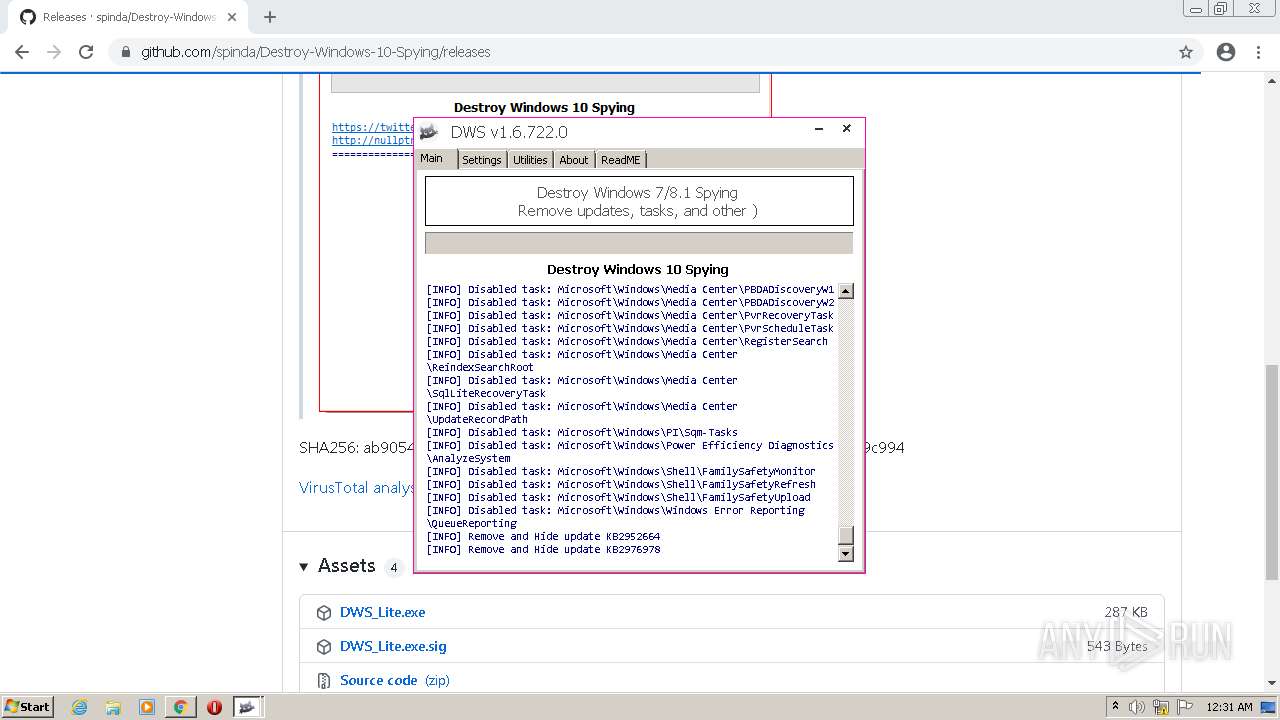Click the Source code zip file icon

[x=324, y=681]
